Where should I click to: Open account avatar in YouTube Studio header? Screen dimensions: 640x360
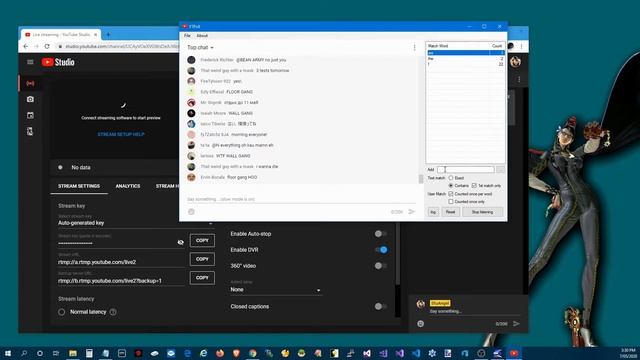pos(515,62)
